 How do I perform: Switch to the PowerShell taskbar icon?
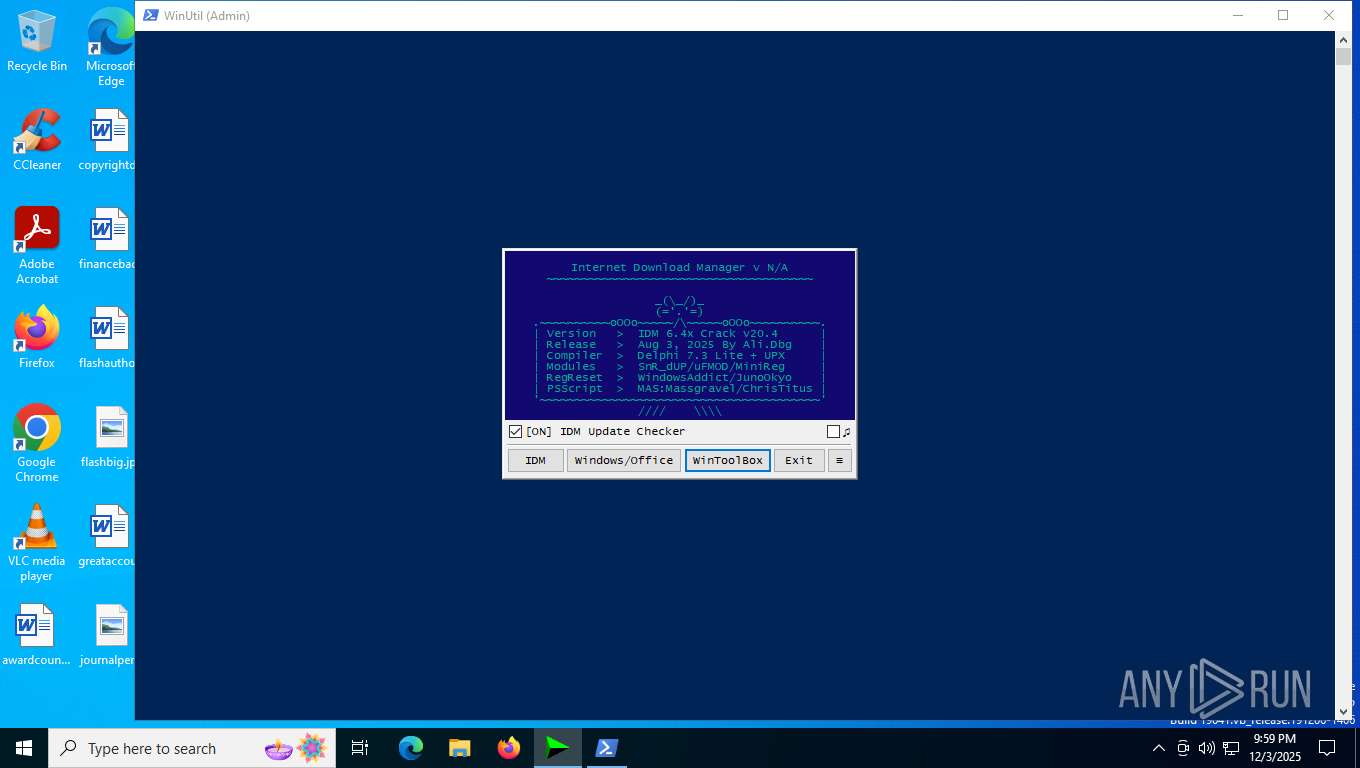point(606,748)
